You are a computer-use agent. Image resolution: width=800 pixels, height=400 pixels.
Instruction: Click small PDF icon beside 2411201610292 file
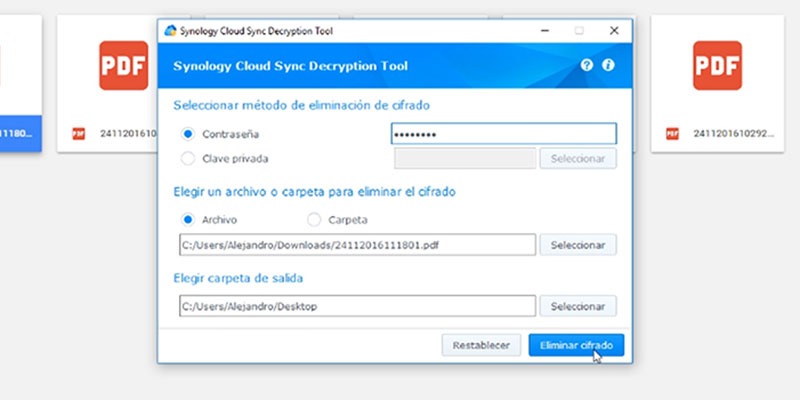point(672,134)
